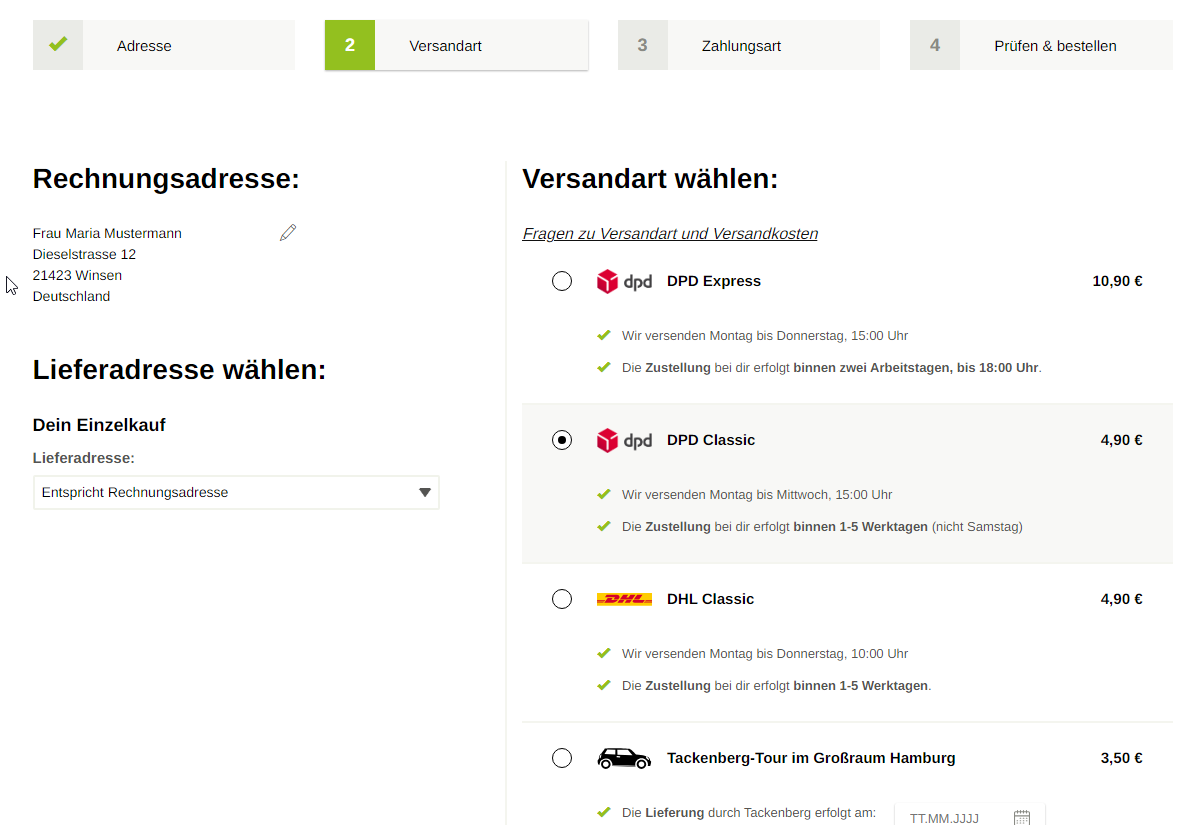The image size is (1194, 825).
Task: Click DPD Classic price 4,90 €
Action: coord(1121,440)
